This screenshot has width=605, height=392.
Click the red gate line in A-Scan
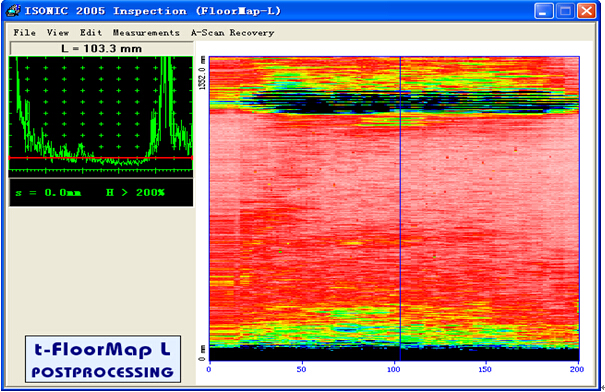pos(101,158)
